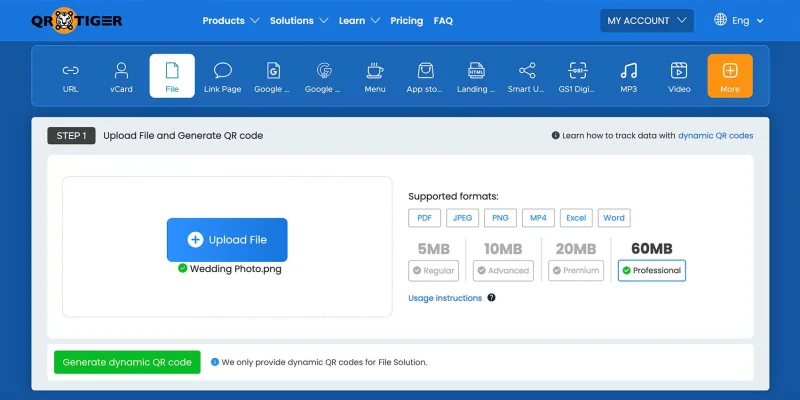Open the QR Tiger logo homepage
The image size is (800, 400).
pyautogui.click(x=77, y=20)
